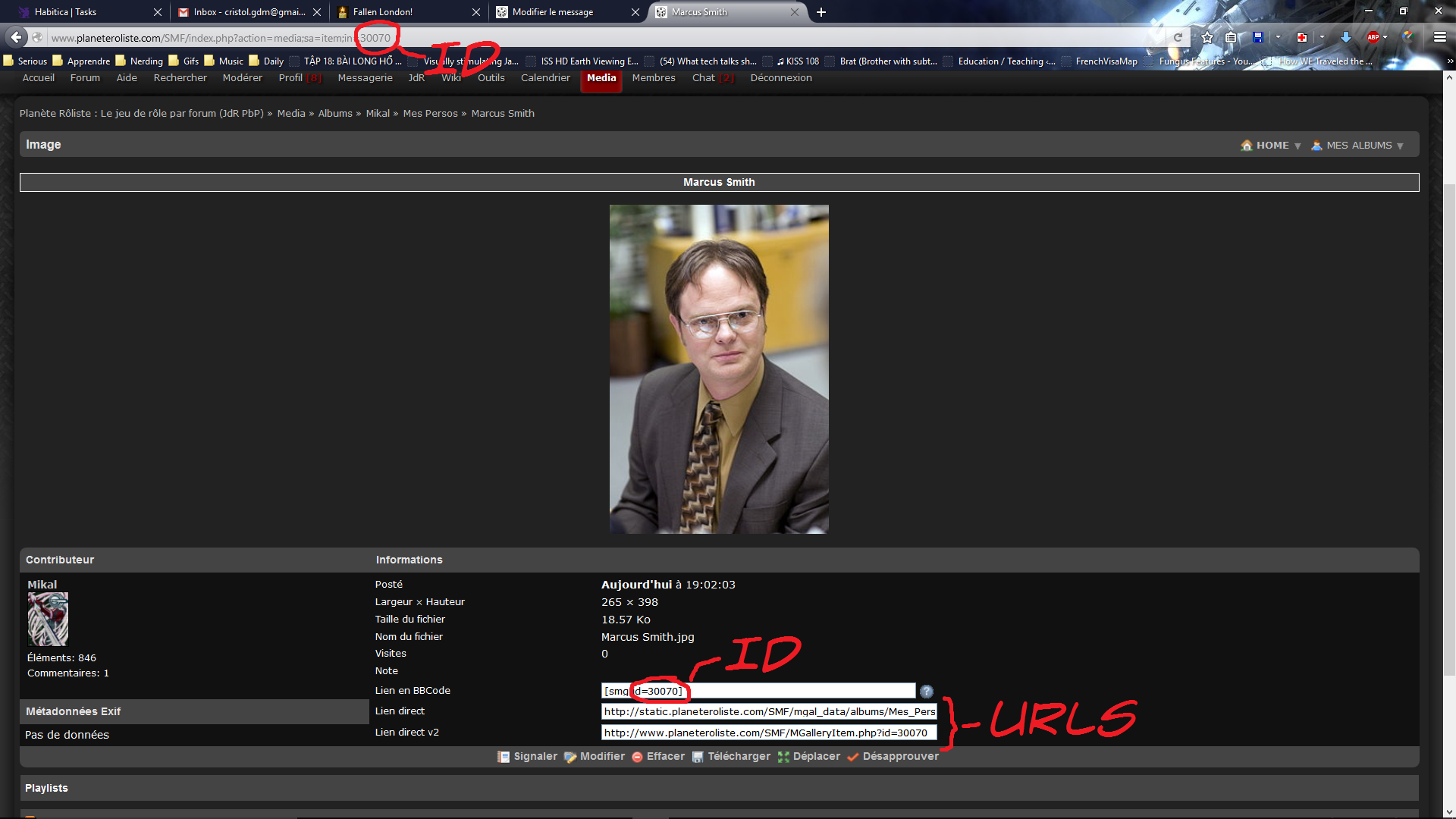Open the Firefox hamburger menu
The width and height of the screenshot is (1456, 819).
pos(1439,37)
